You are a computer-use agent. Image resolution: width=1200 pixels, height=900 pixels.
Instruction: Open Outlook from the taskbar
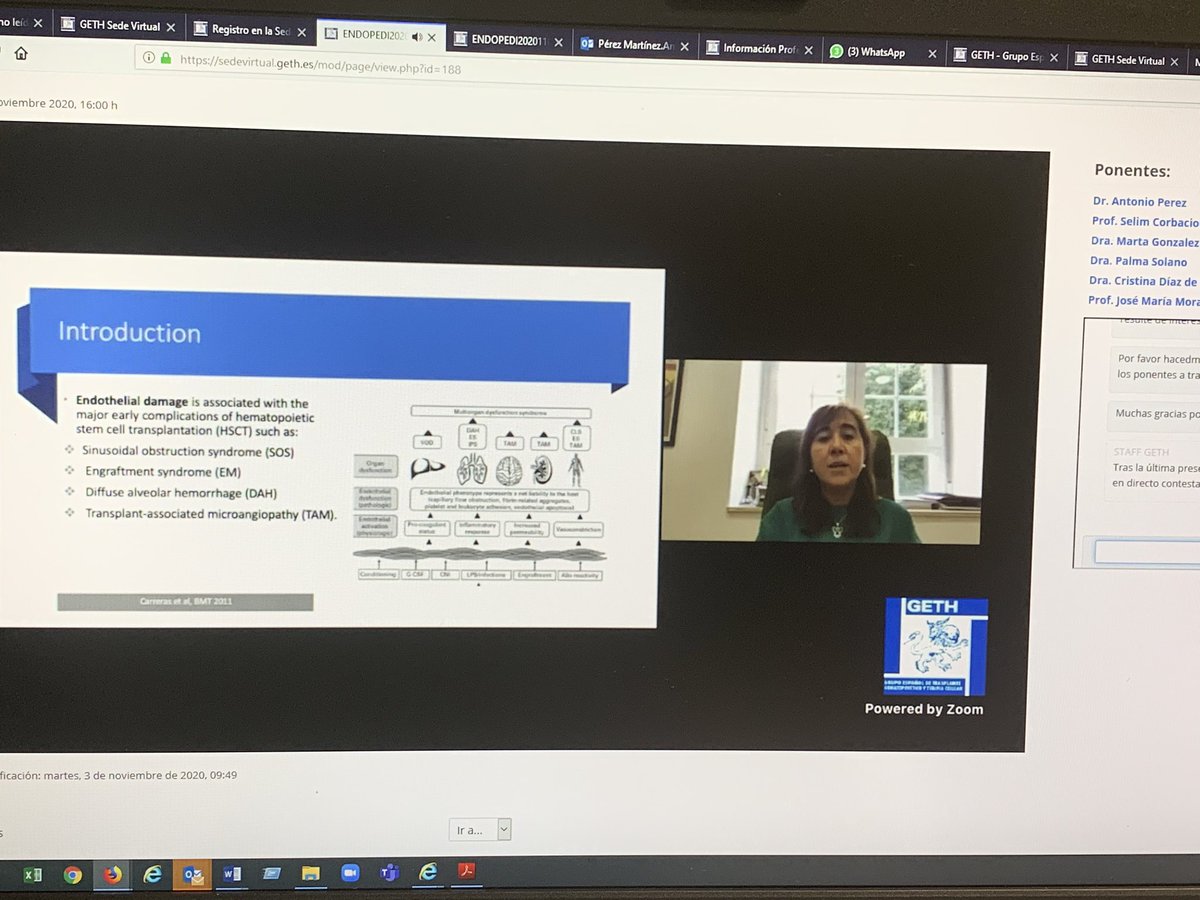(x=192, y=875)
